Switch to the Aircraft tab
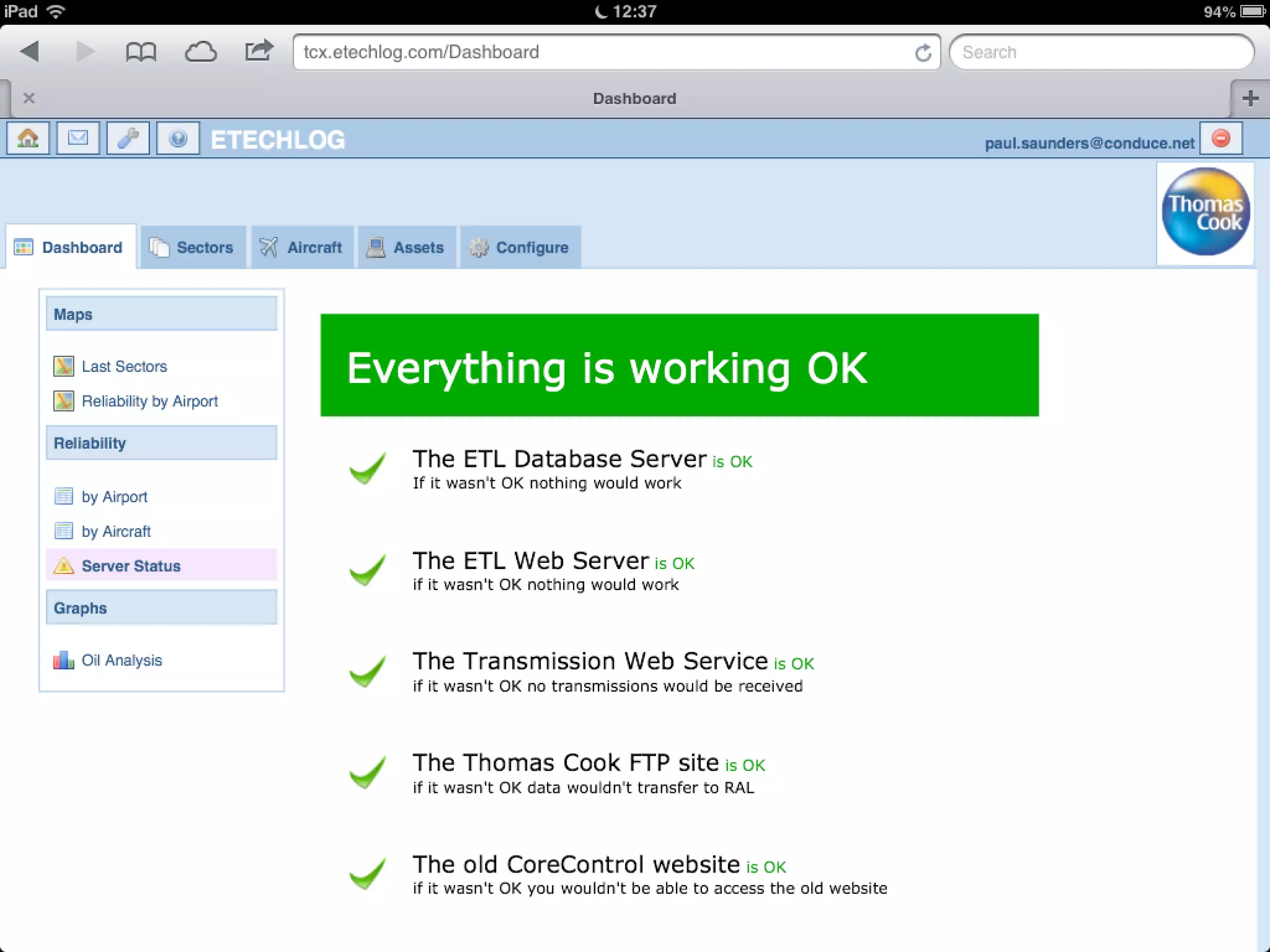Viewport: 1270px width, 952px height. point(302,247)
